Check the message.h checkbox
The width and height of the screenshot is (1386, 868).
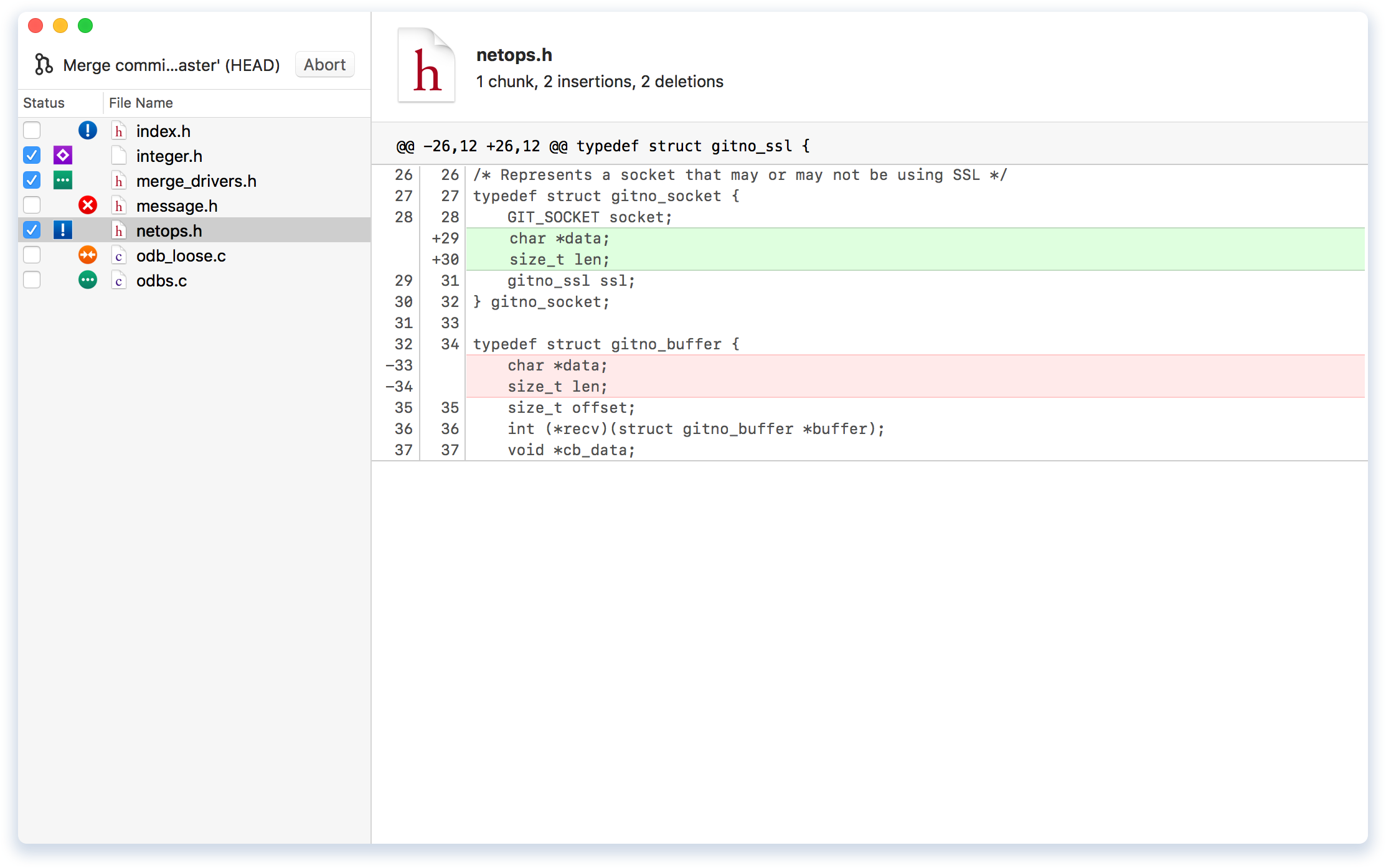32,205
